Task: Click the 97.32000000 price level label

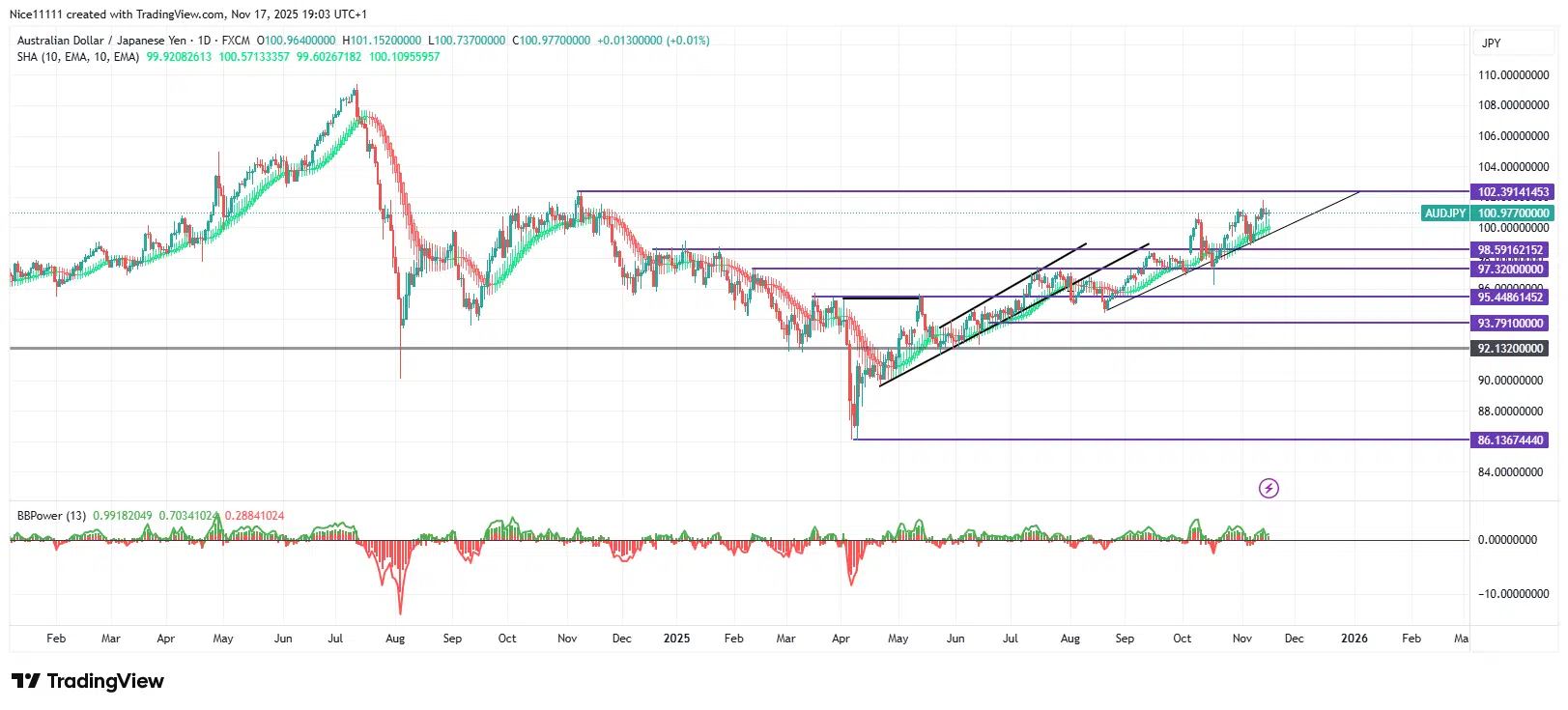Action: (1510, 270)
